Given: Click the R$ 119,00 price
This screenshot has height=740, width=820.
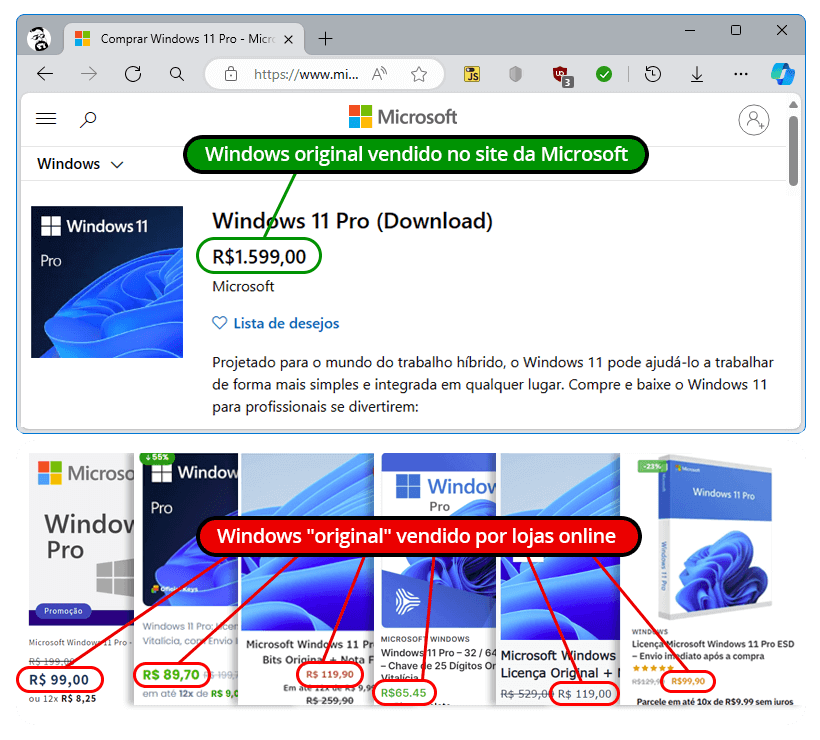Looking at the screenshot, I should (584, 694).
